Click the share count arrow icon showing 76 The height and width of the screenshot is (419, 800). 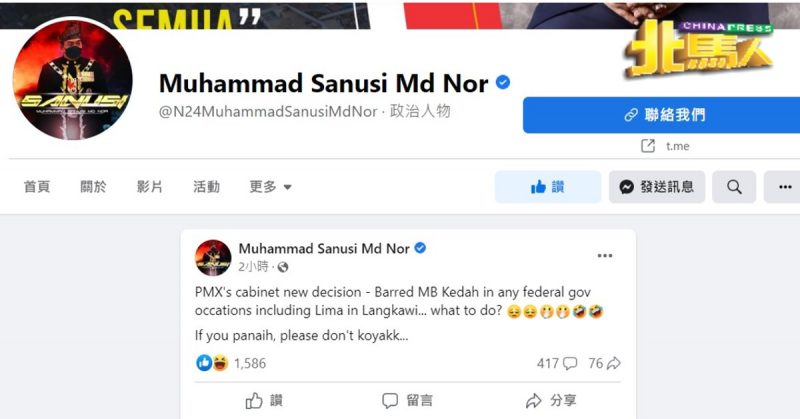pos(613,363)
